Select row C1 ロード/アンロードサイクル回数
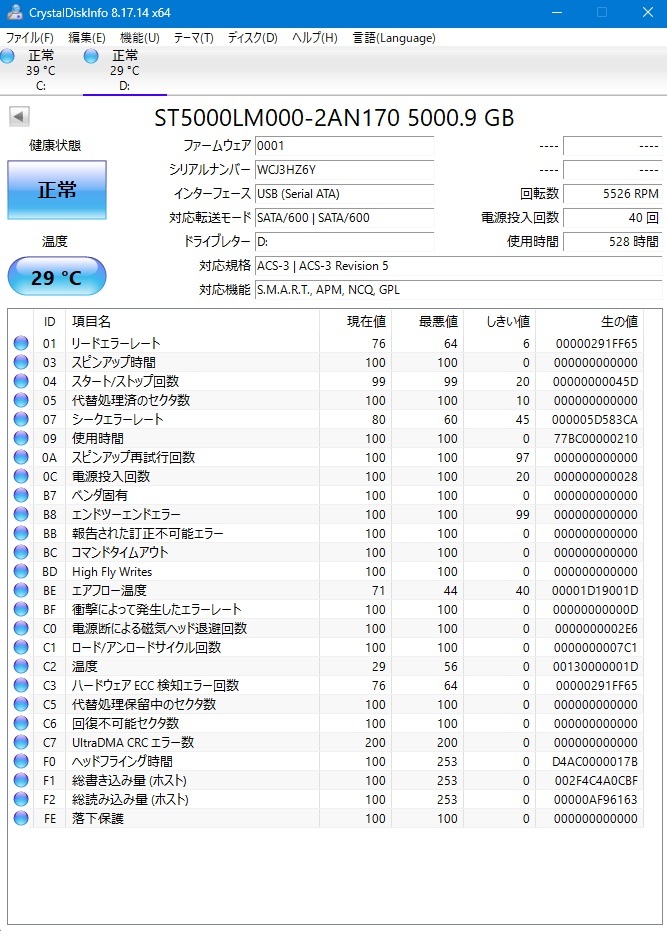Image resolution: width=667 pixels, height=931 pixels. pyautogui.click(x=326, y=647)
